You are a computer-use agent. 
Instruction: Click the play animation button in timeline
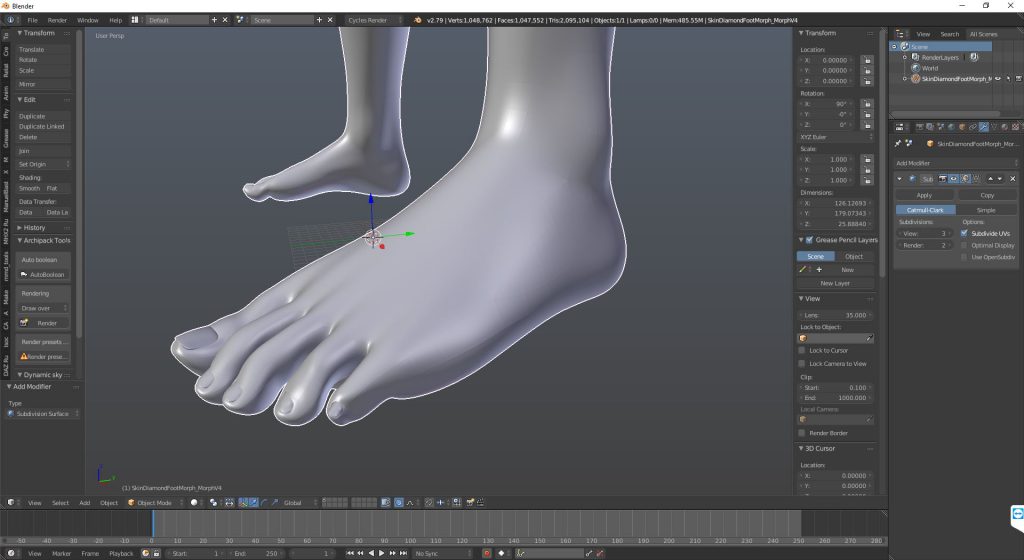(x=382, y=553)
